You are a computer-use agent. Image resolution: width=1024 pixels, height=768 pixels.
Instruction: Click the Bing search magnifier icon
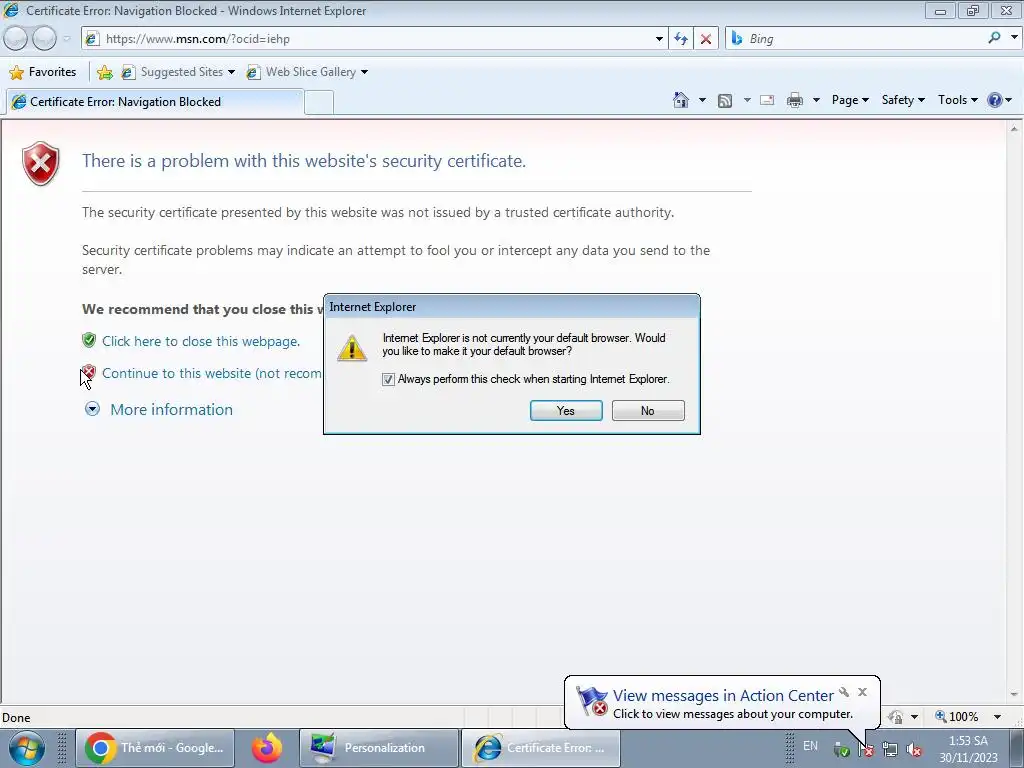pyautogui.click(x=994, y=38)
